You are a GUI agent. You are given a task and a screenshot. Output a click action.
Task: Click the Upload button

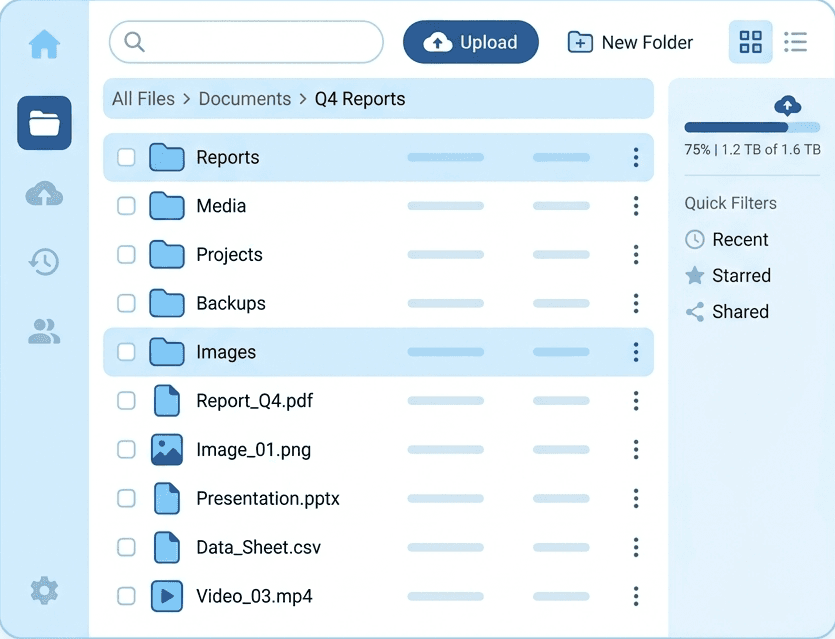471,42
